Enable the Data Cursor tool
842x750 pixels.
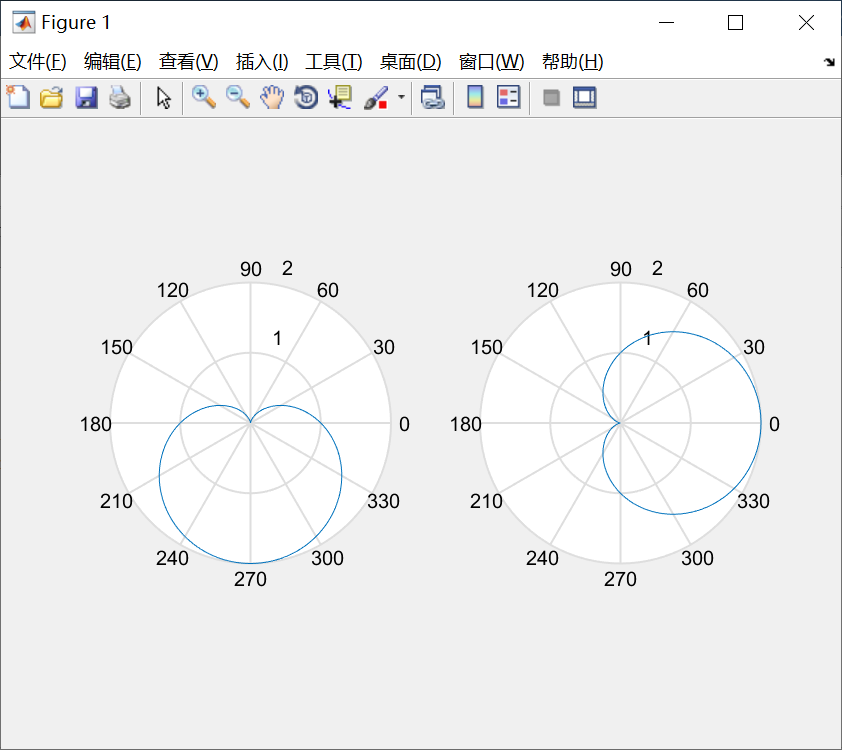[340, 98]
